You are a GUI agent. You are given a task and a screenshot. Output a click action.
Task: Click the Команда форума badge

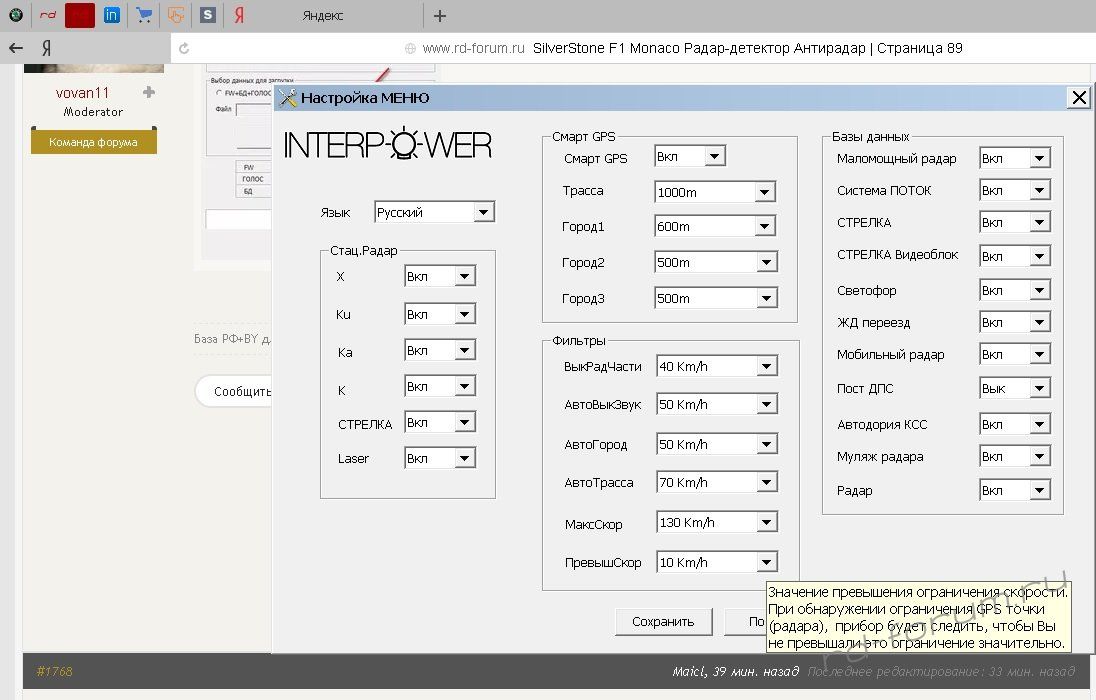pos(93,142)
